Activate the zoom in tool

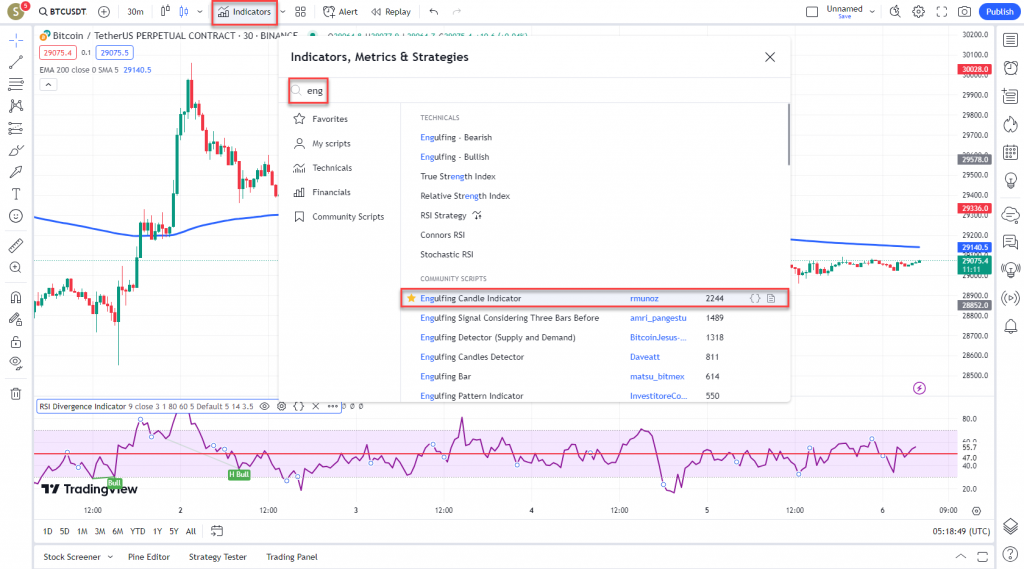point(16,267)
